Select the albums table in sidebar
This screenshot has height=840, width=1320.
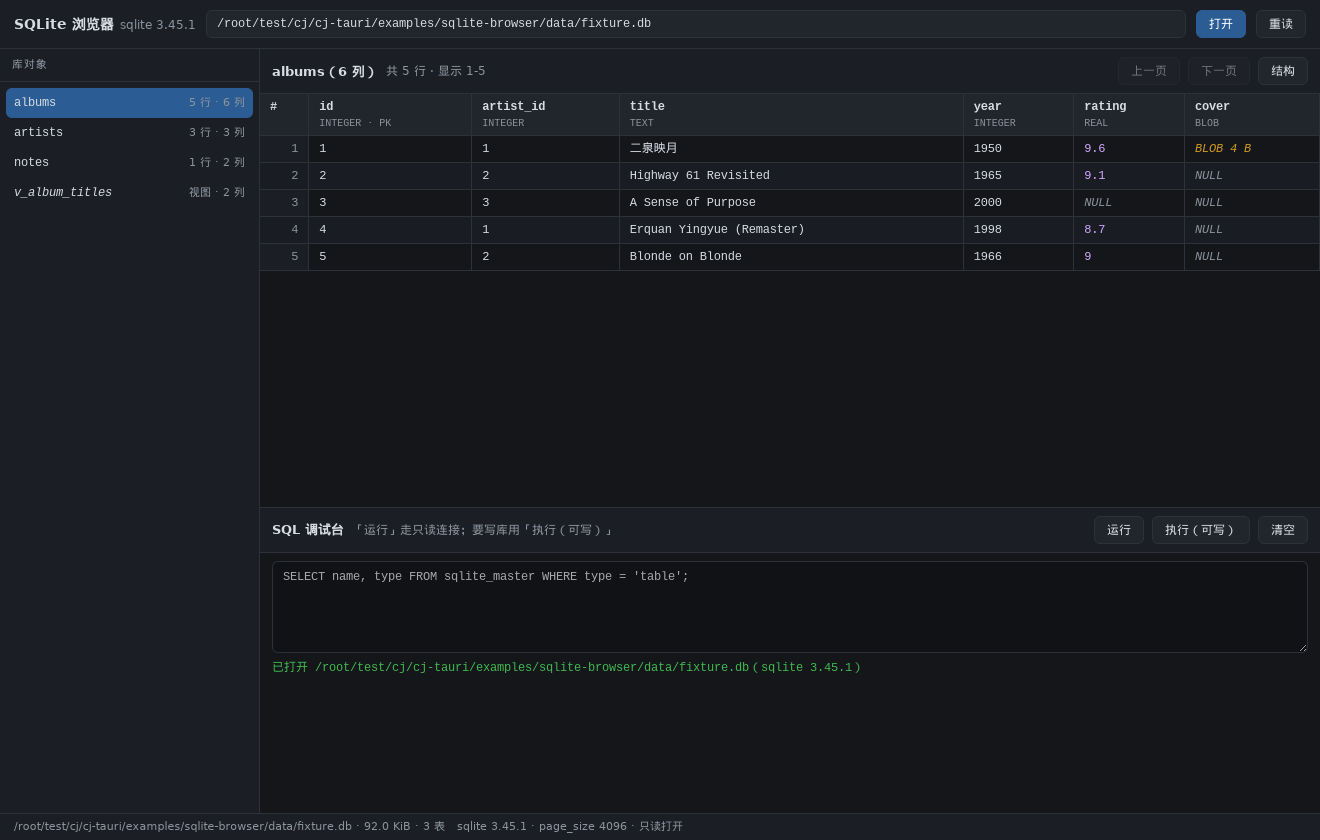pos(129,103)
